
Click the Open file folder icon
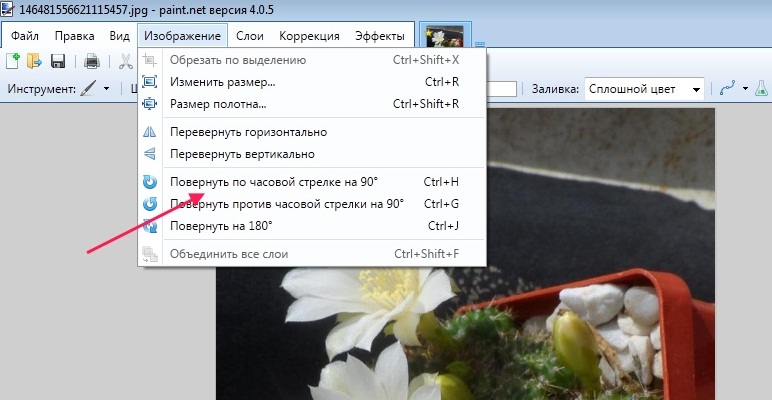click(34, 61)
